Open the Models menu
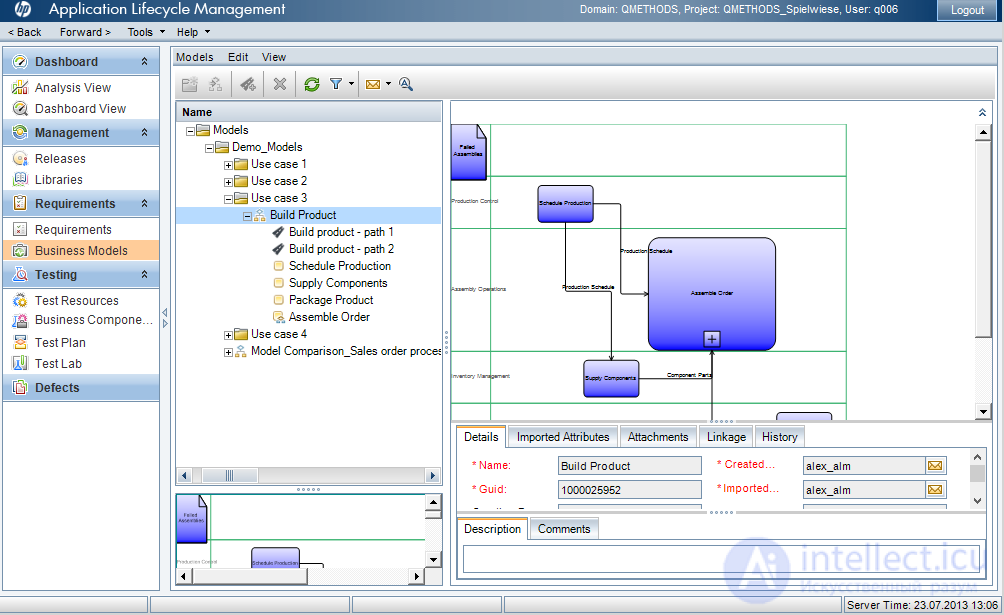 [x=195, y=57]
